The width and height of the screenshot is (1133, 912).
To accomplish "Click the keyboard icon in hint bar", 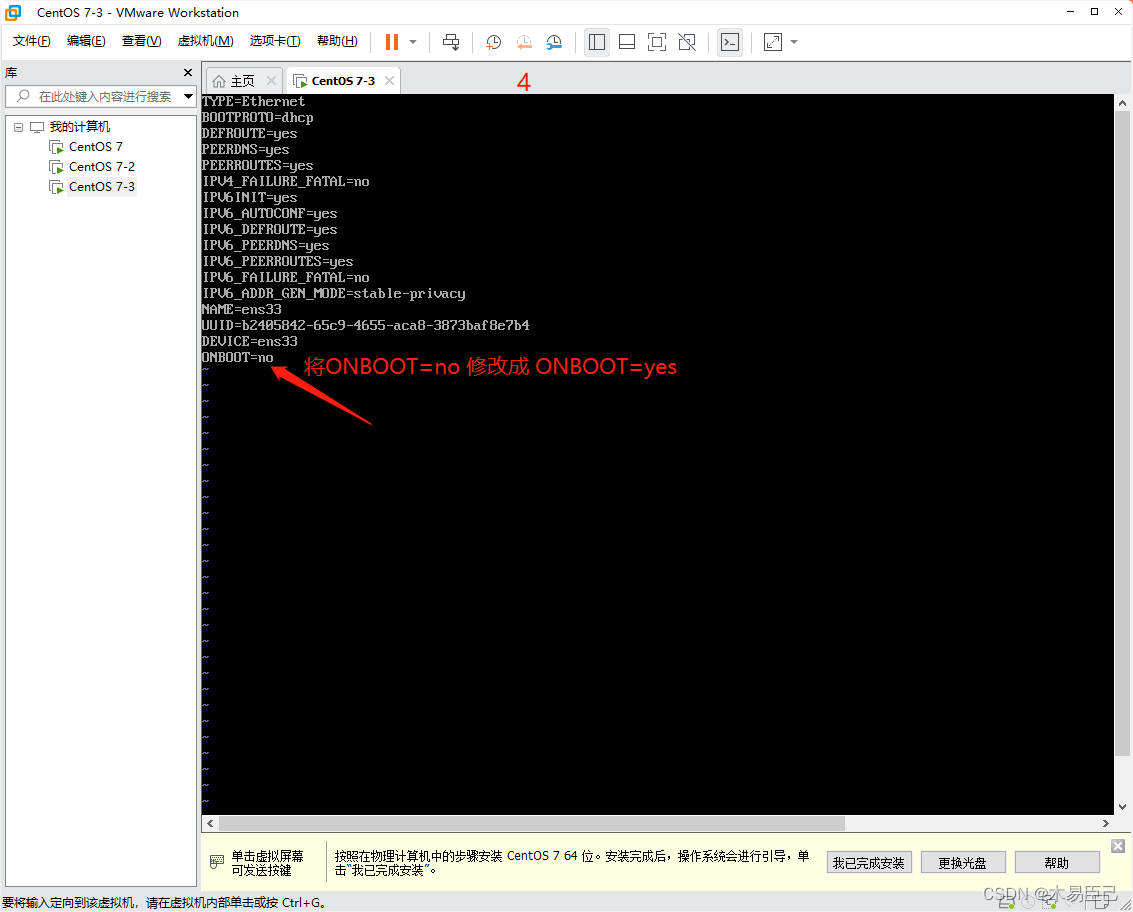I will [217, 861].
